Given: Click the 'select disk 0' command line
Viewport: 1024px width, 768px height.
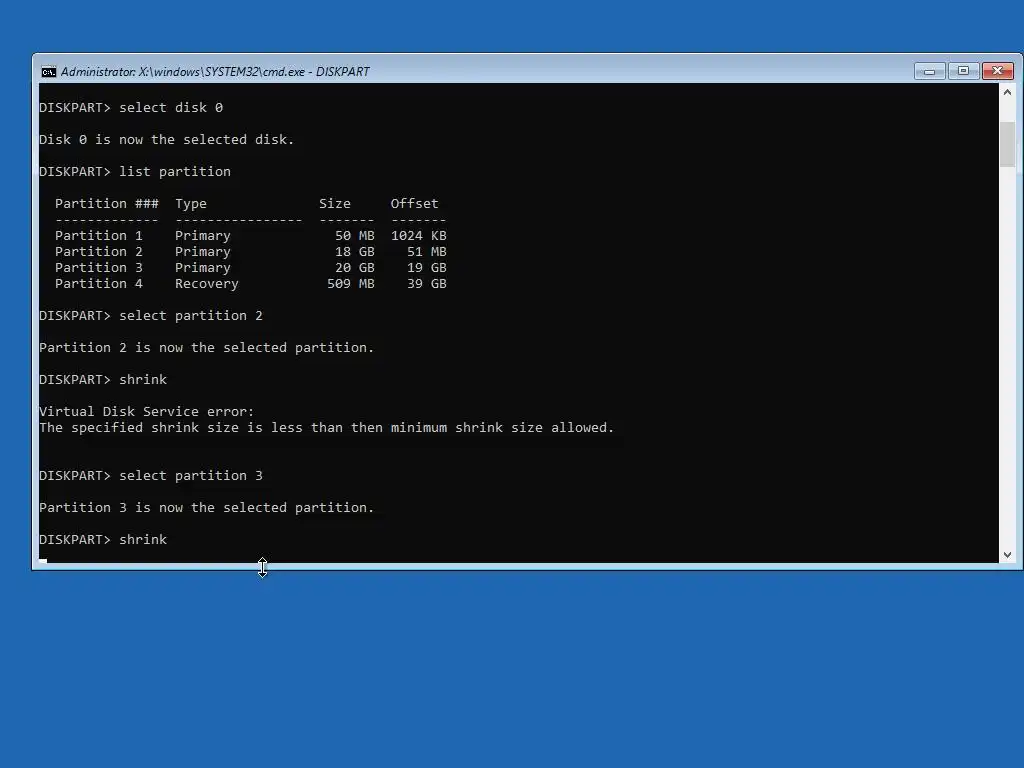Looking at the screenshot, I should tap(131, 108).
